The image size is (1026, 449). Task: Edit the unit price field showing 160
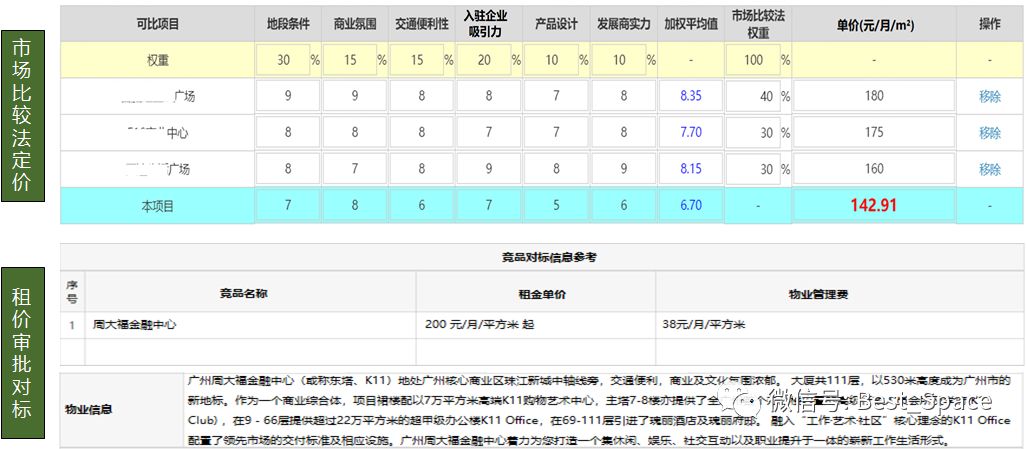[874, 169]
